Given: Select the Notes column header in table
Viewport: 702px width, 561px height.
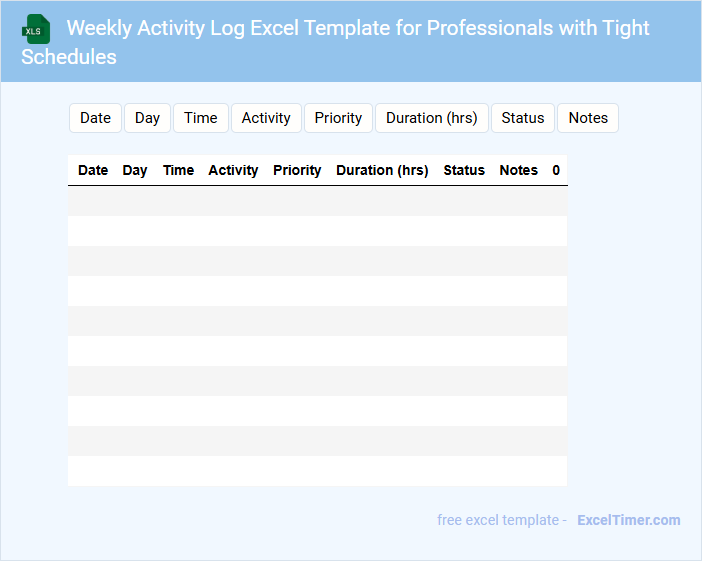Looking at the screenshot, I should tap(519, 170).
